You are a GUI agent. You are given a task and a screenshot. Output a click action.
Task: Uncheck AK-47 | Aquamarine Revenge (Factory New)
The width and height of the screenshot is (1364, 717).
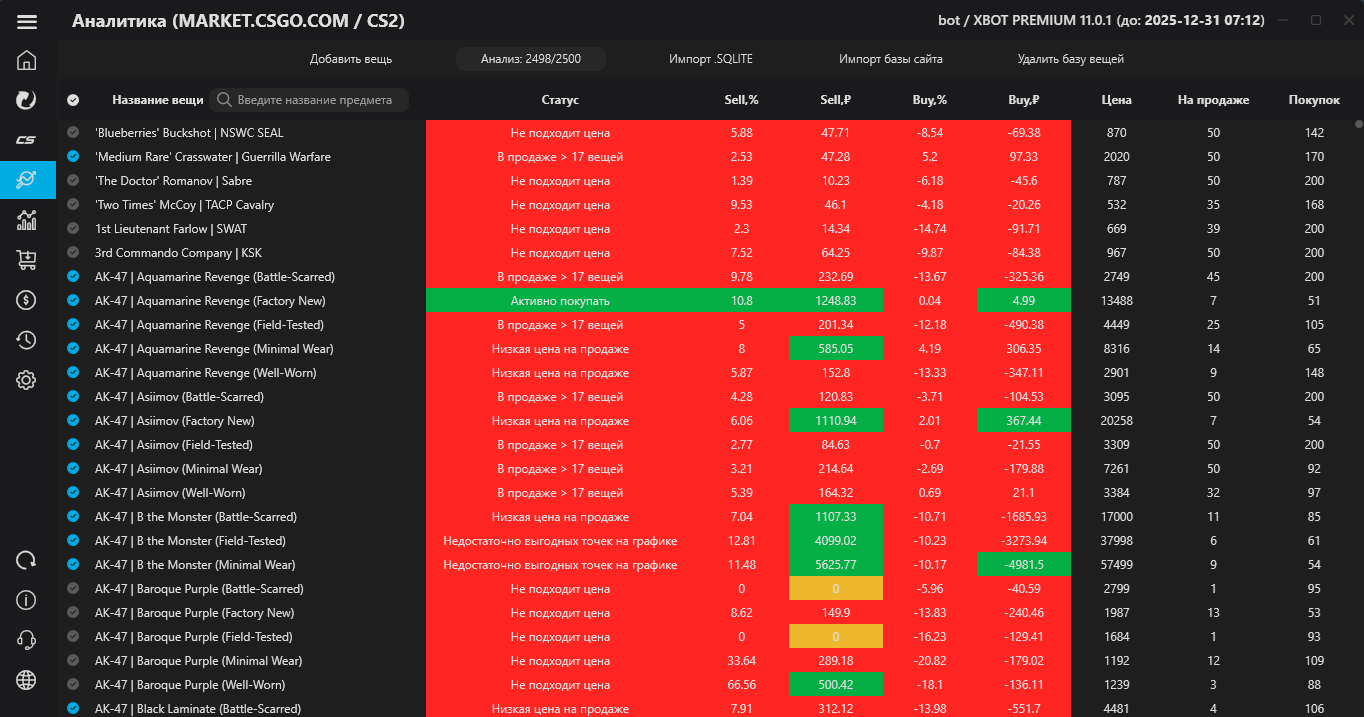click(x=73, y=301)
